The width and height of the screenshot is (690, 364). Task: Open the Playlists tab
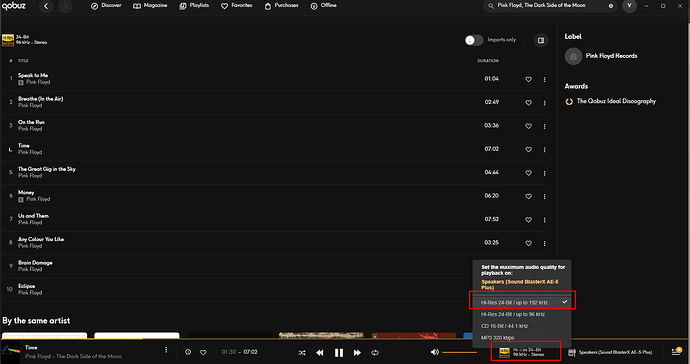coord(194,6)
